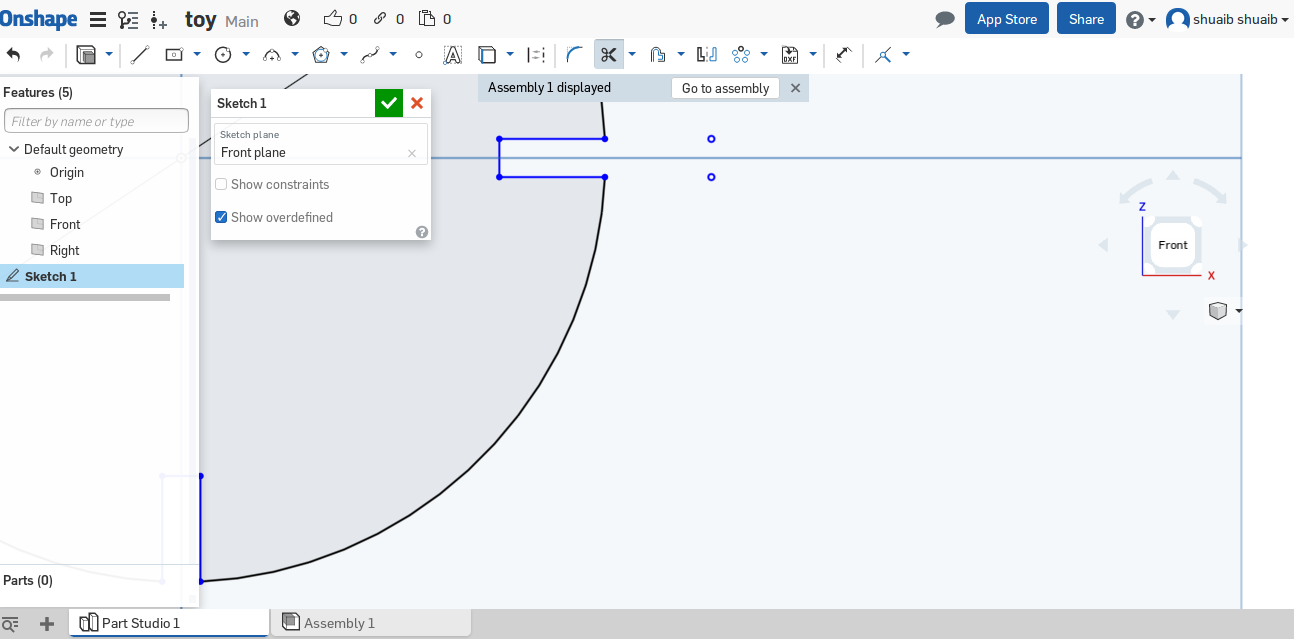Open dropdown next to constraint tool
The height and width of the screenshot is (639, 1294).
(906, 54)
